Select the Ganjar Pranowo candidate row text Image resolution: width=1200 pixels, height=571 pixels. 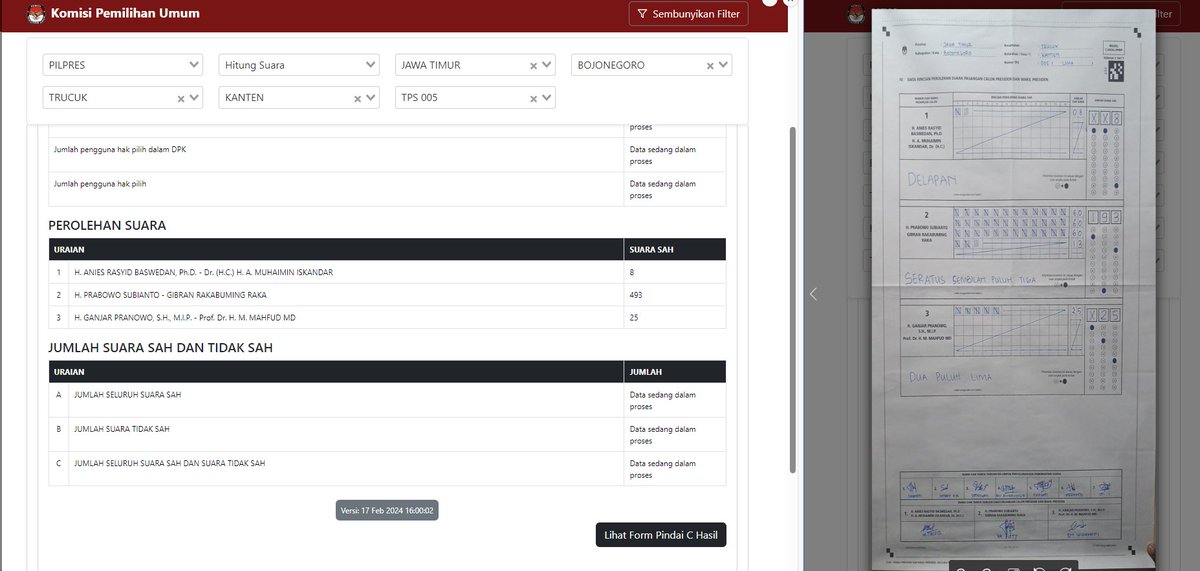pos(185,318)
